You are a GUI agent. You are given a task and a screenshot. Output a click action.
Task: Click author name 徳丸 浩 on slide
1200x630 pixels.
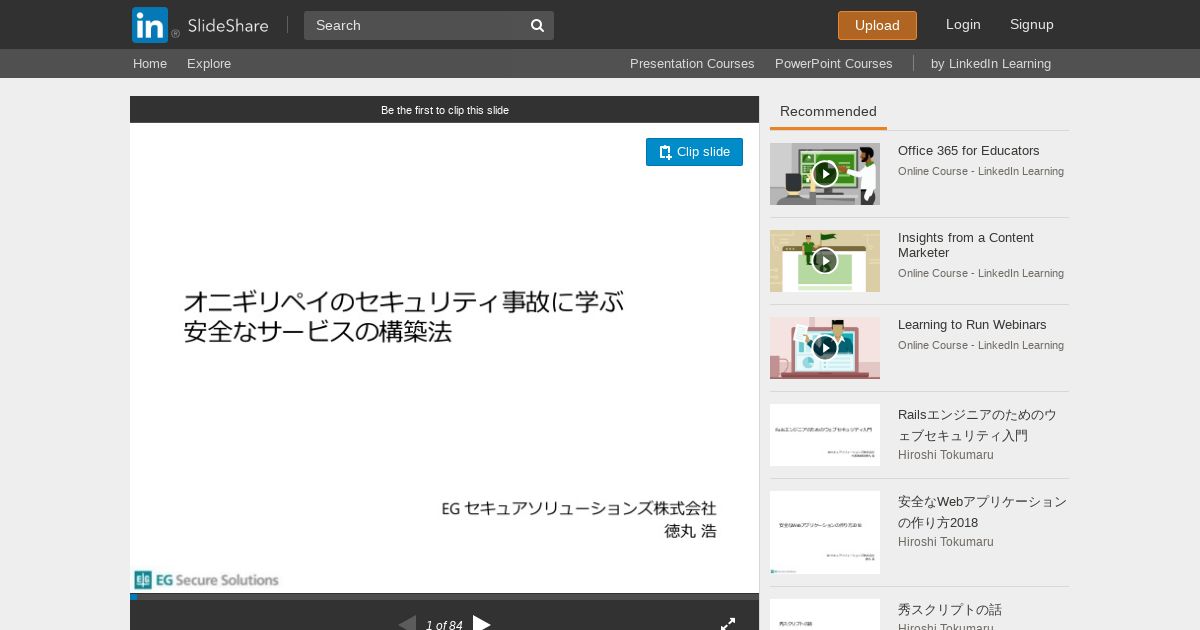tap(690, 531)
